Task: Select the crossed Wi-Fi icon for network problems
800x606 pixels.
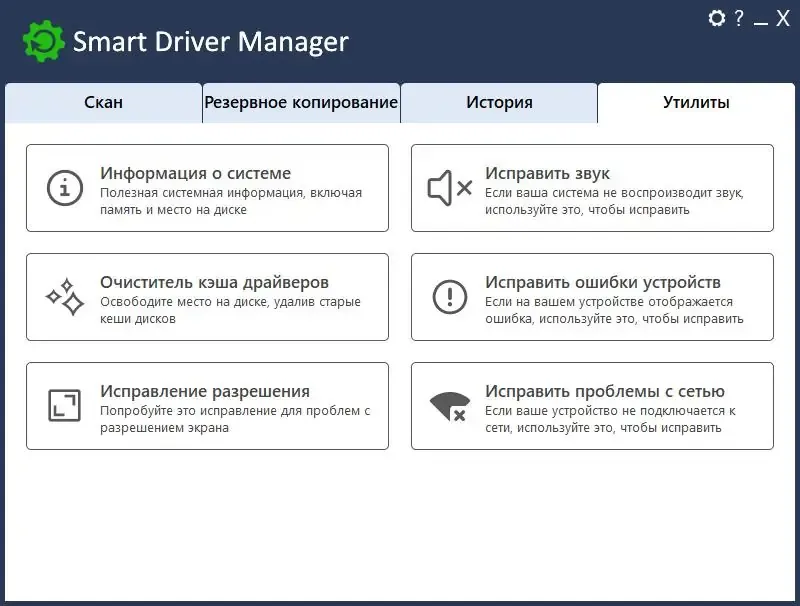Action: pos(447,406)
